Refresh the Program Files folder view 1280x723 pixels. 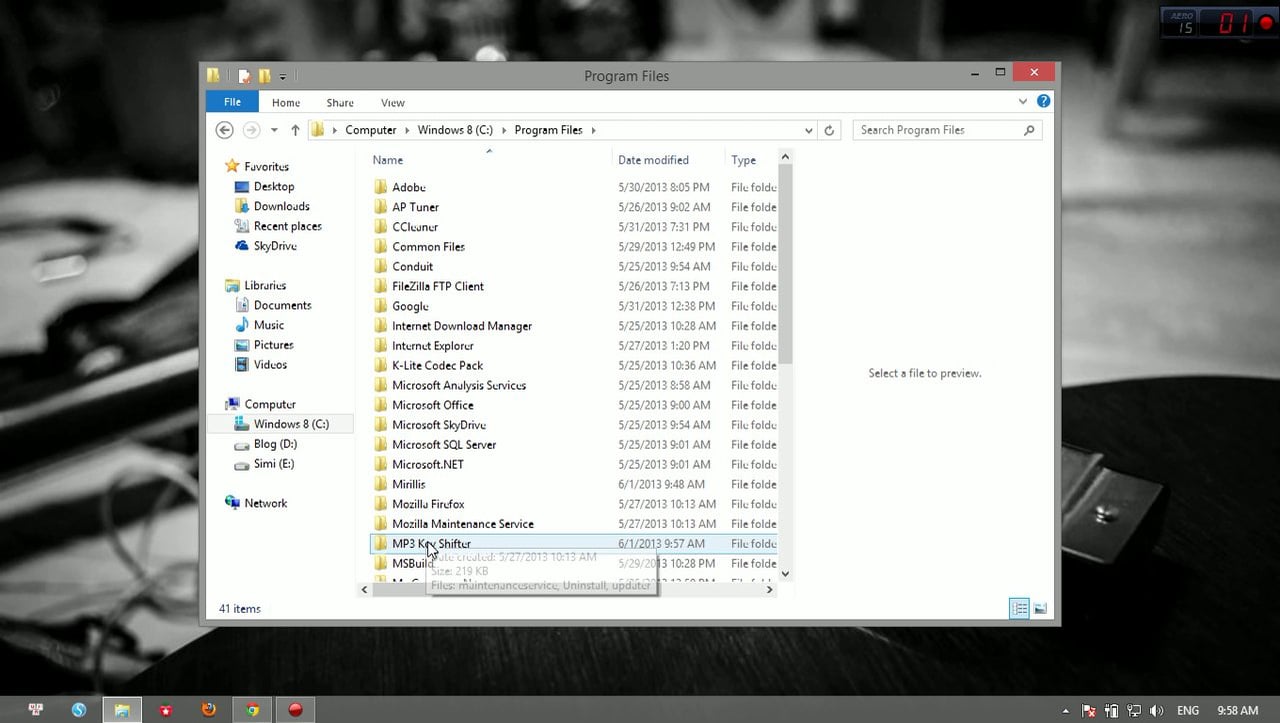coord(829,130)
